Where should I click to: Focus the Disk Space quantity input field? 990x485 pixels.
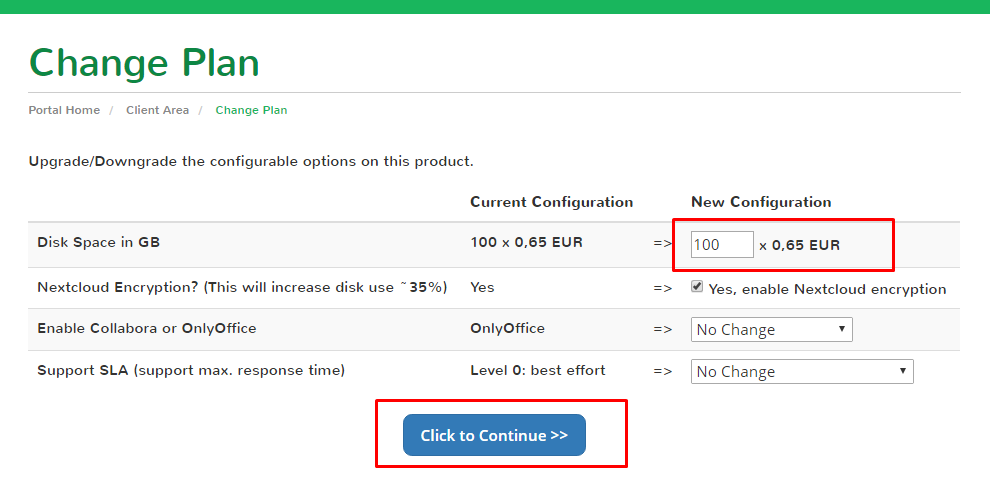[722, 244]
